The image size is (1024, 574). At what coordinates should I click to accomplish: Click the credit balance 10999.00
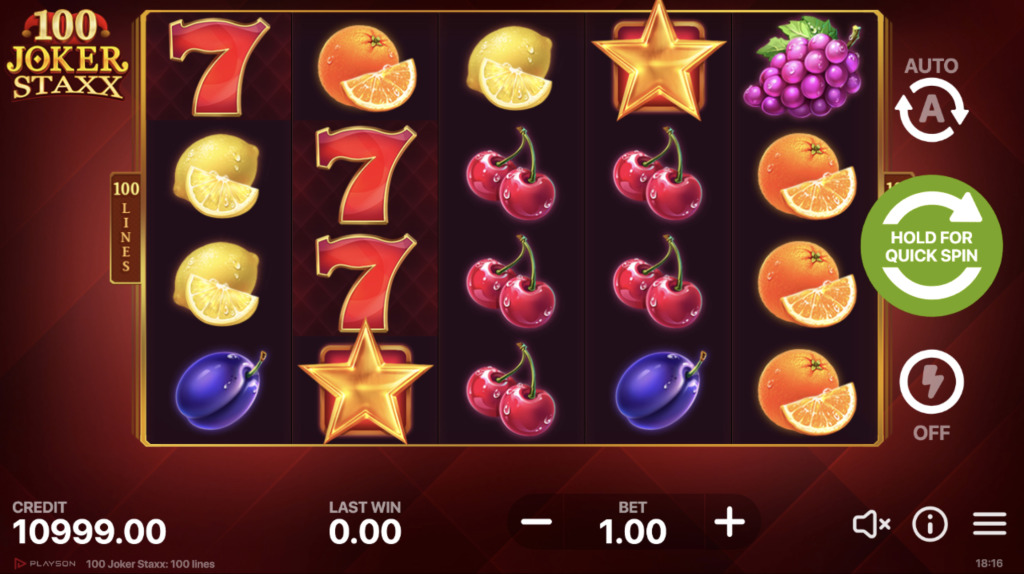(x=89, y=532)
